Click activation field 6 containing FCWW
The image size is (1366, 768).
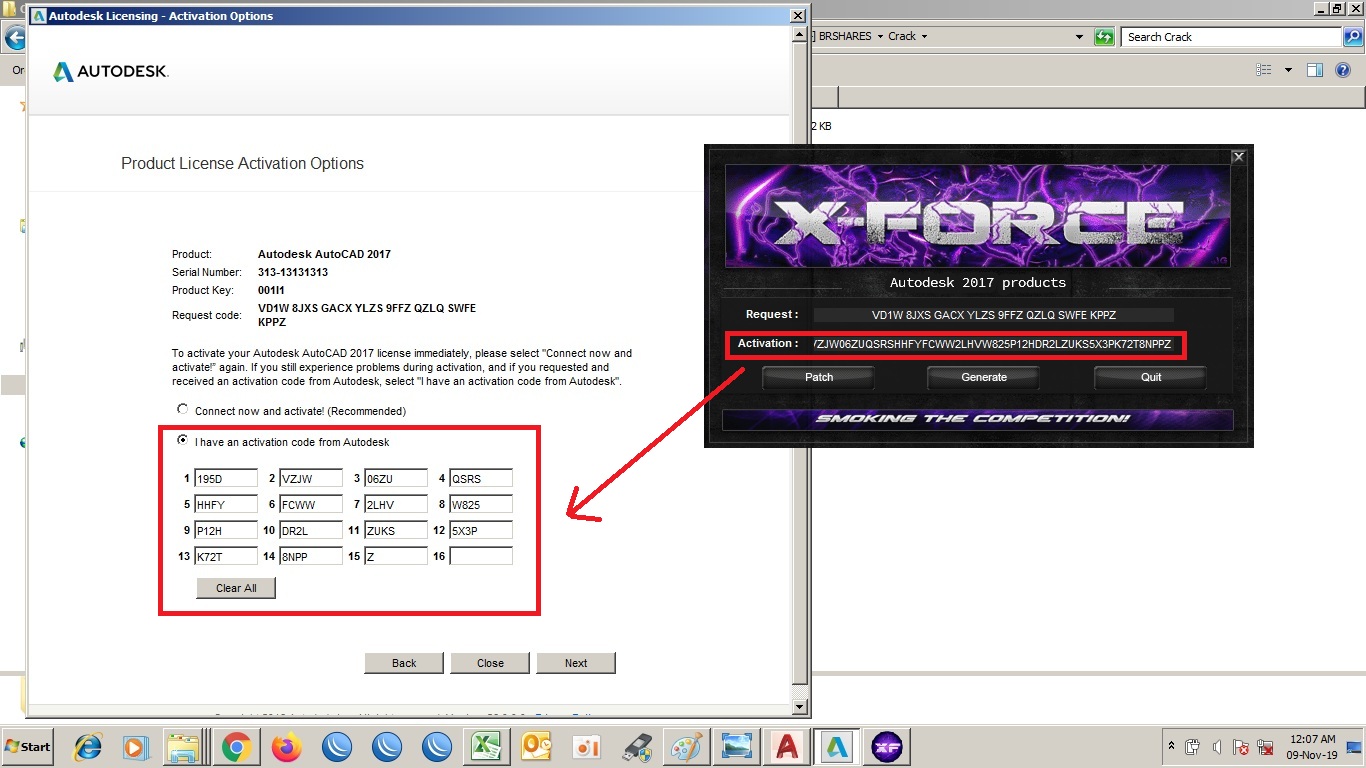pyautogui.click(x=311, y=505)
